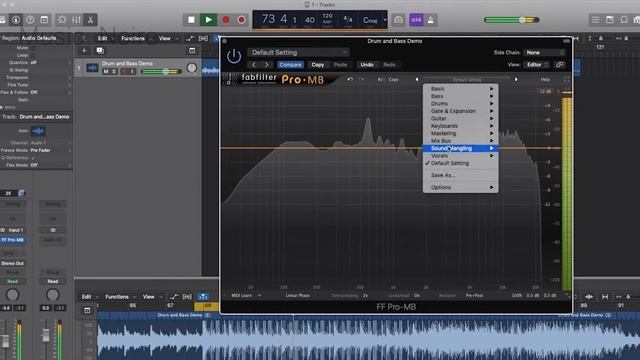Image resolution: width=640 pixels, height=360 pixels.
Task: Expand the Vocals presets submenu
Action: tap(460, 156)
